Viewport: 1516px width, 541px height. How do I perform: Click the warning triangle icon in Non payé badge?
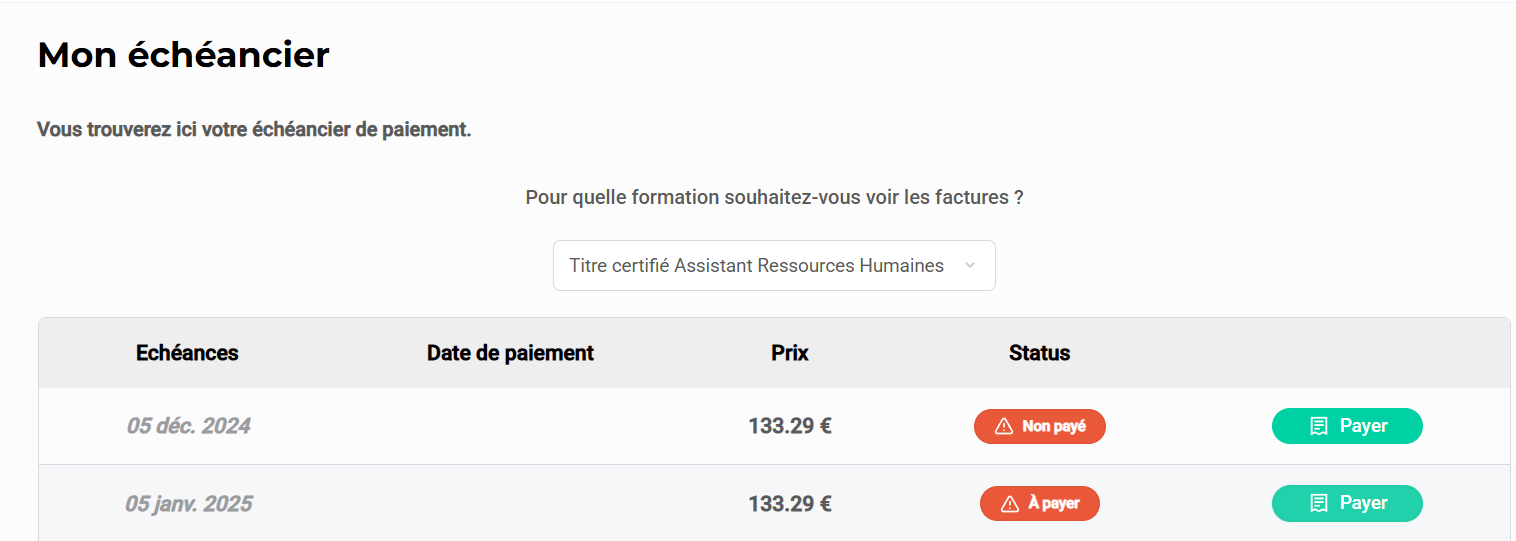pyautogui.click(x=1004, y=427)
